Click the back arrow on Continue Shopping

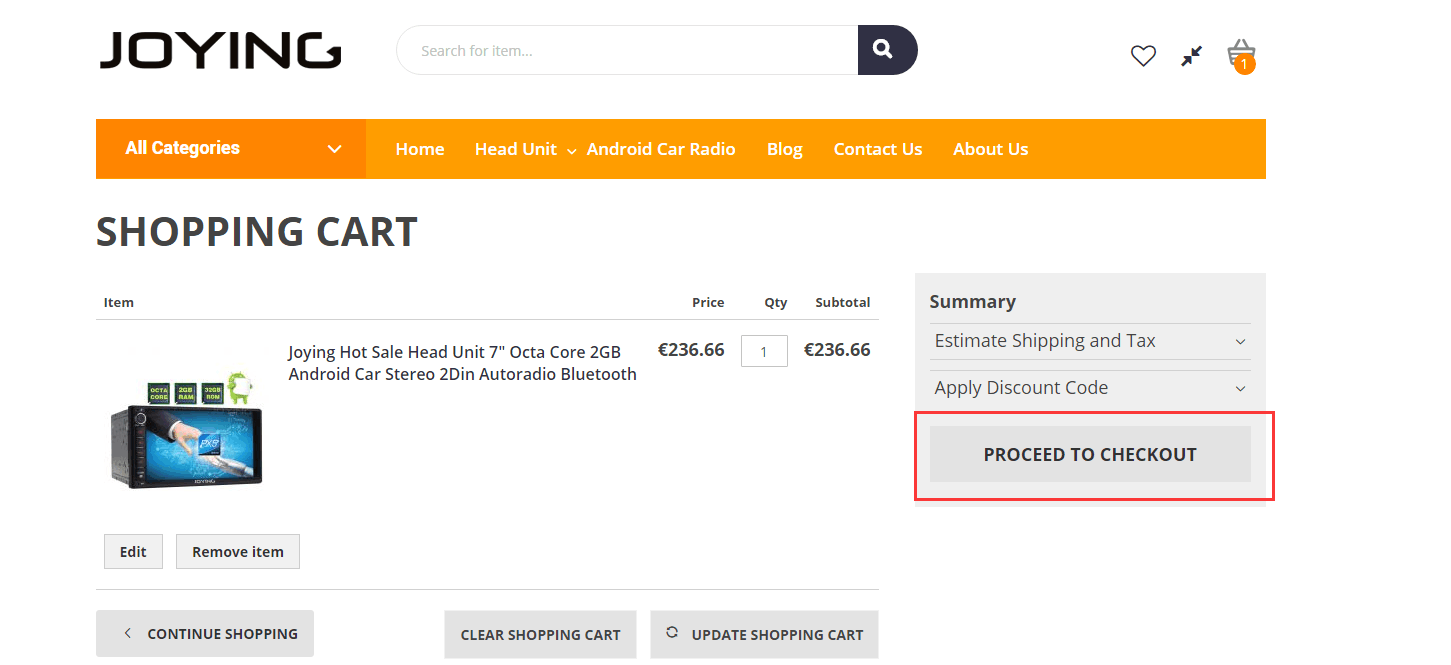coord(127,633)
